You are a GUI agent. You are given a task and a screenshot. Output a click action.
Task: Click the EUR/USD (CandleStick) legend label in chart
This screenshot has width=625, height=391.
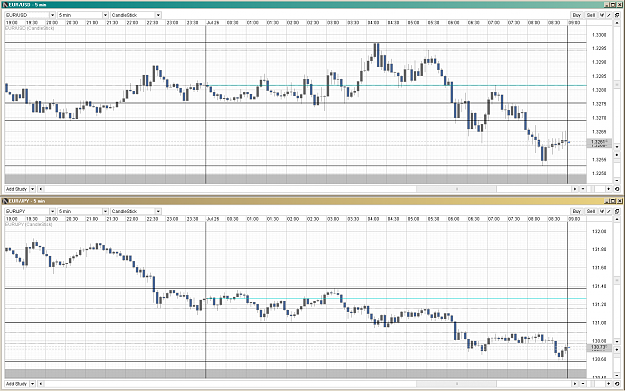[x=30, y=28]
